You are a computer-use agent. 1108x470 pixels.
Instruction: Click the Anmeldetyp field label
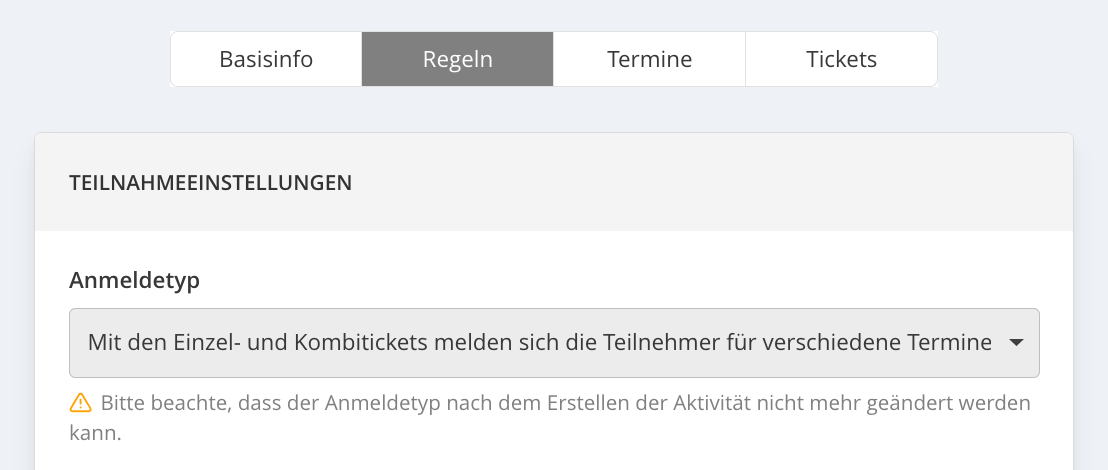(x=134, y=281)
